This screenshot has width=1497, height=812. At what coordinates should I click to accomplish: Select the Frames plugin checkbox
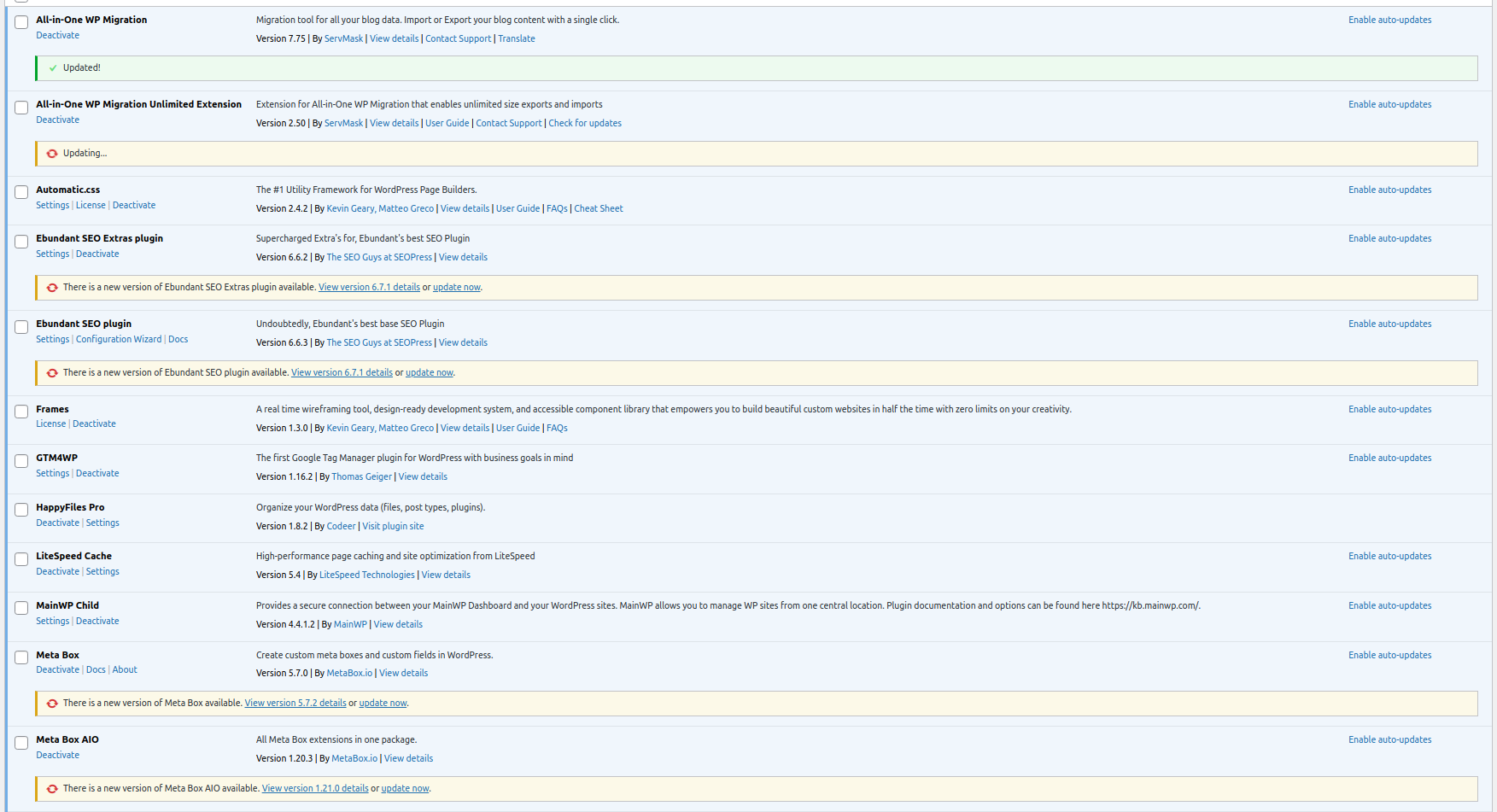[21, 412]
